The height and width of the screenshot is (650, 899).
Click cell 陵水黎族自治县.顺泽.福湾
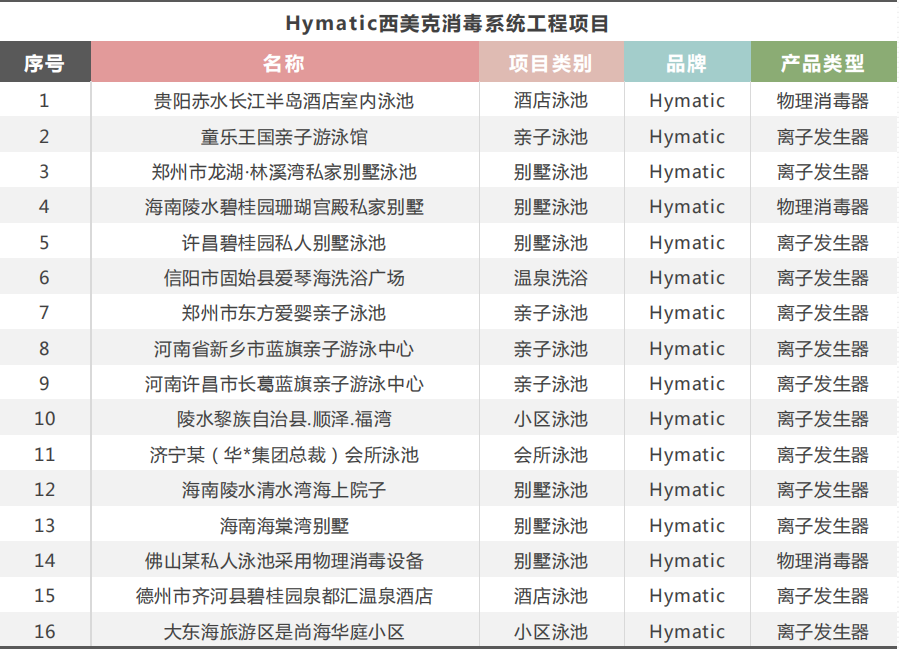[x=284, y=419]
